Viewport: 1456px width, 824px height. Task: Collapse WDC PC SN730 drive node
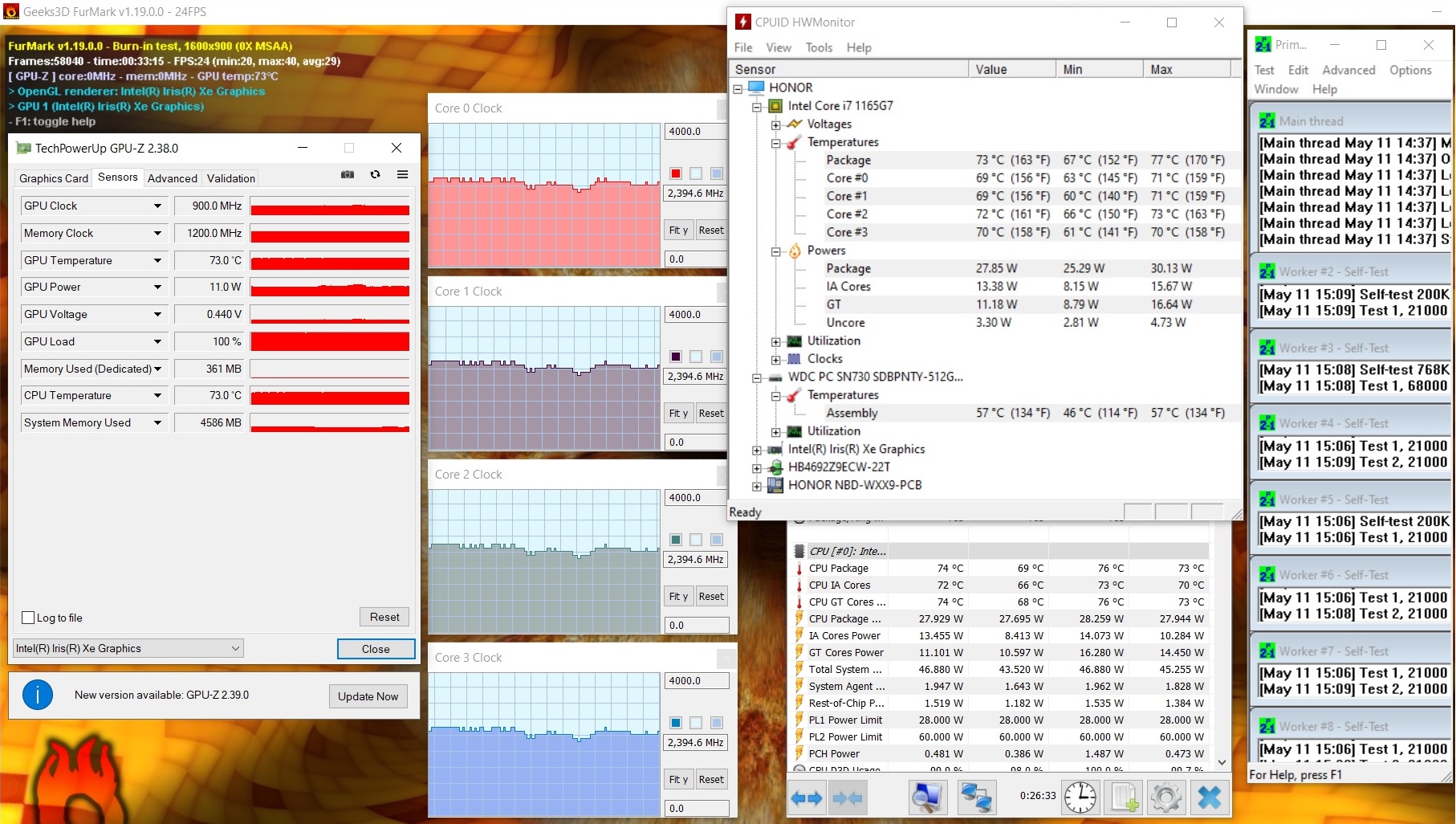(x=756, y=377)
